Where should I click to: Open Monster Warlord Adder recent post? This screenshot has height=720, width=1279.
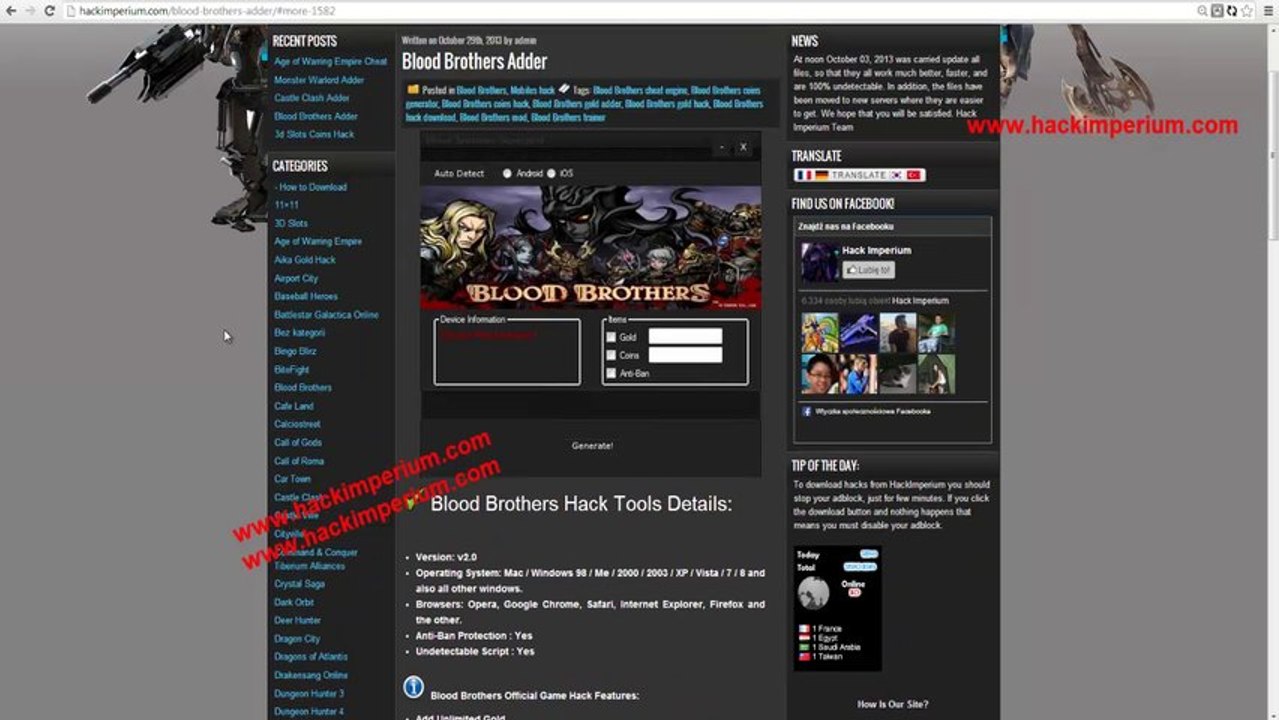(x=319, y=80)
